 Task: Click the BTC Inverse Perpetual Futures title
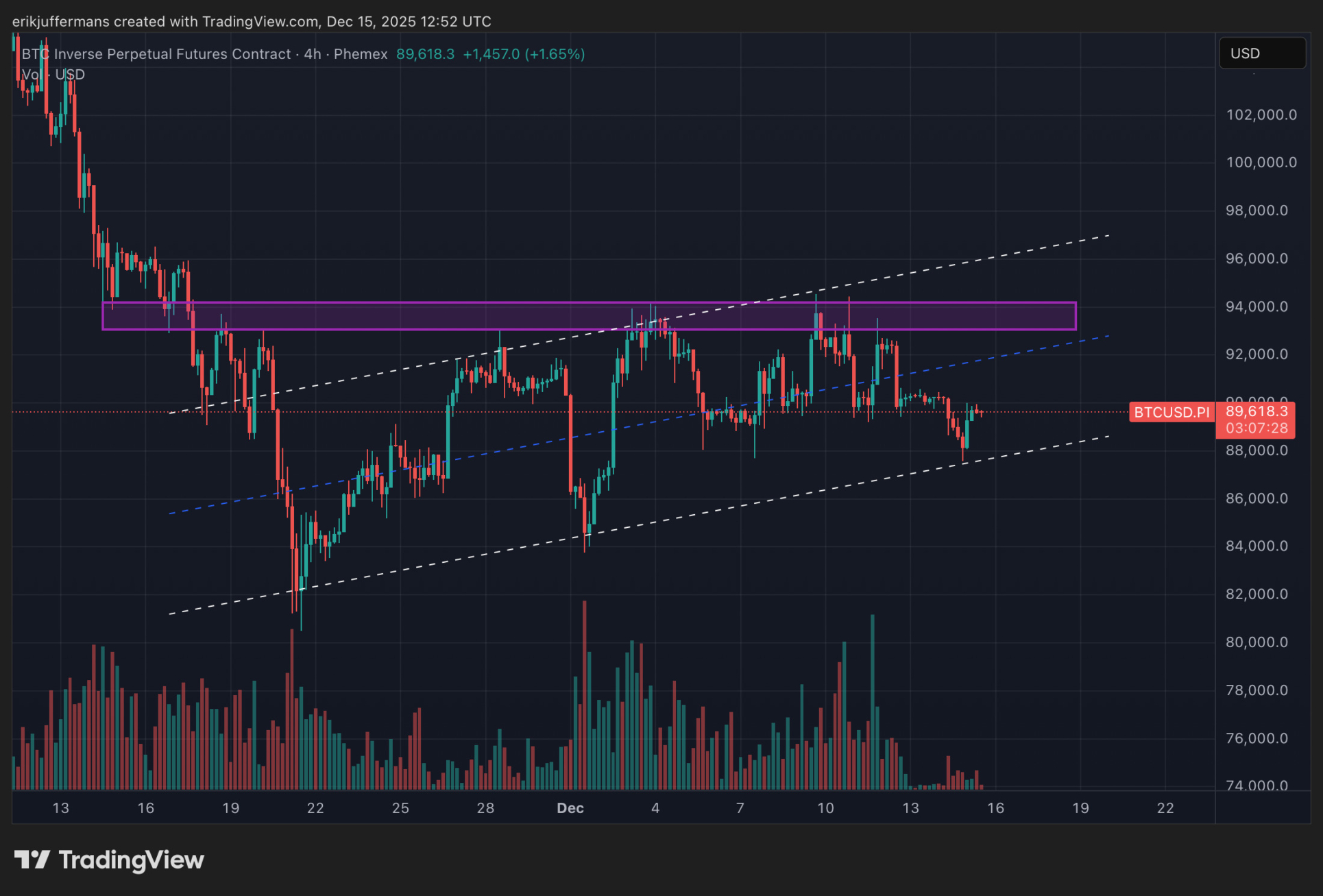156,54
